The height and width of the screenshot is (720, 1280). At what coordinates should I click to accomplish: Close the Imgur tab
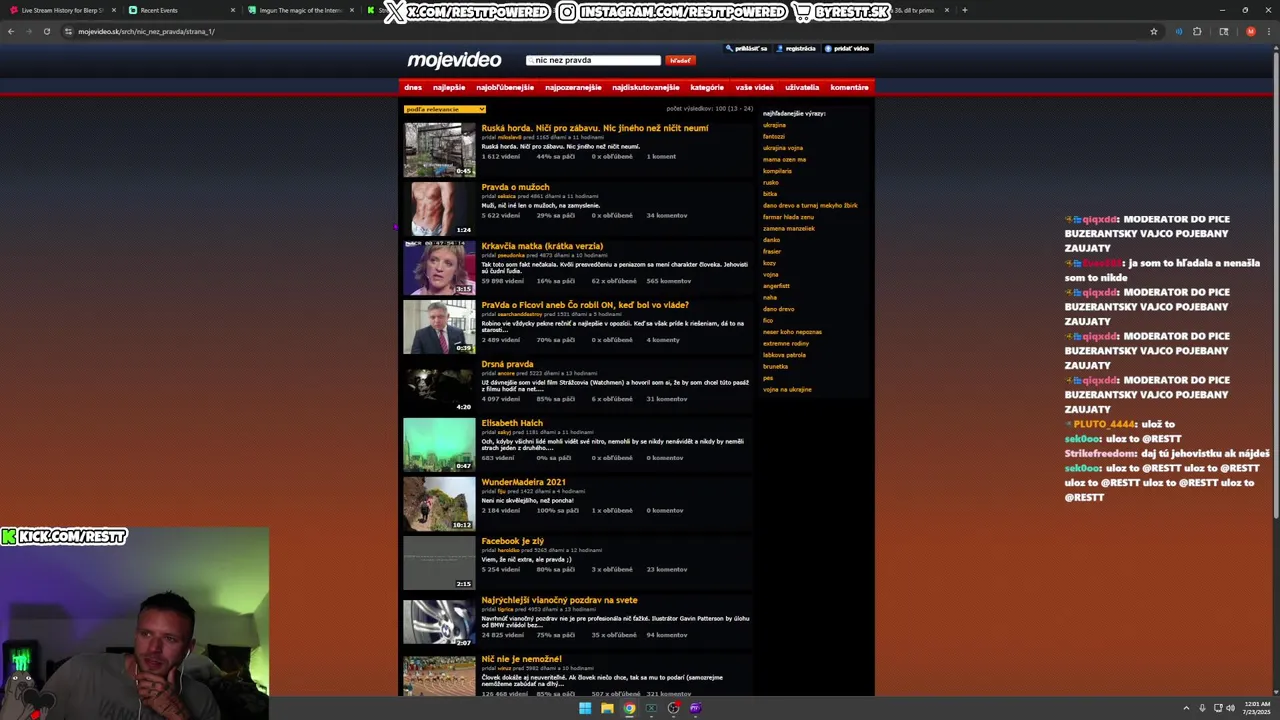(x=352, y=10)
